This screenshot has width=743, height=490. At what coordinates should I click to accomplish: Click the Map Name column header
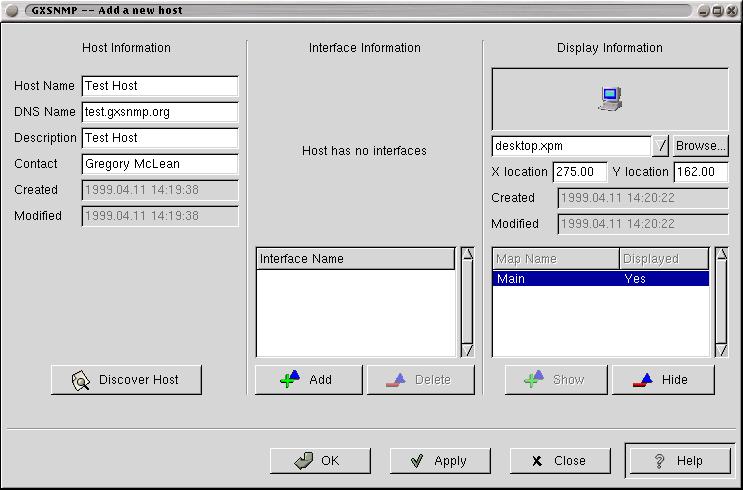click(x=555, y=259)
